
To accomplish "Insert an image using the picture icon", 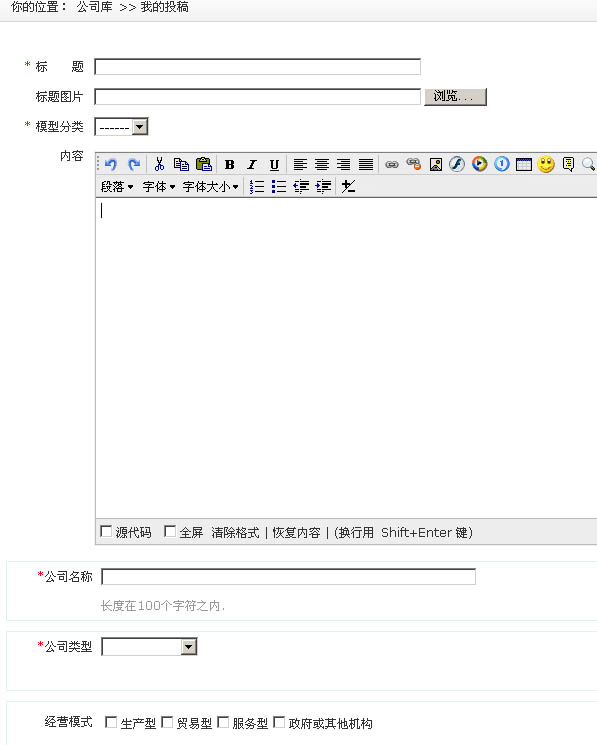I will point(436,164).
